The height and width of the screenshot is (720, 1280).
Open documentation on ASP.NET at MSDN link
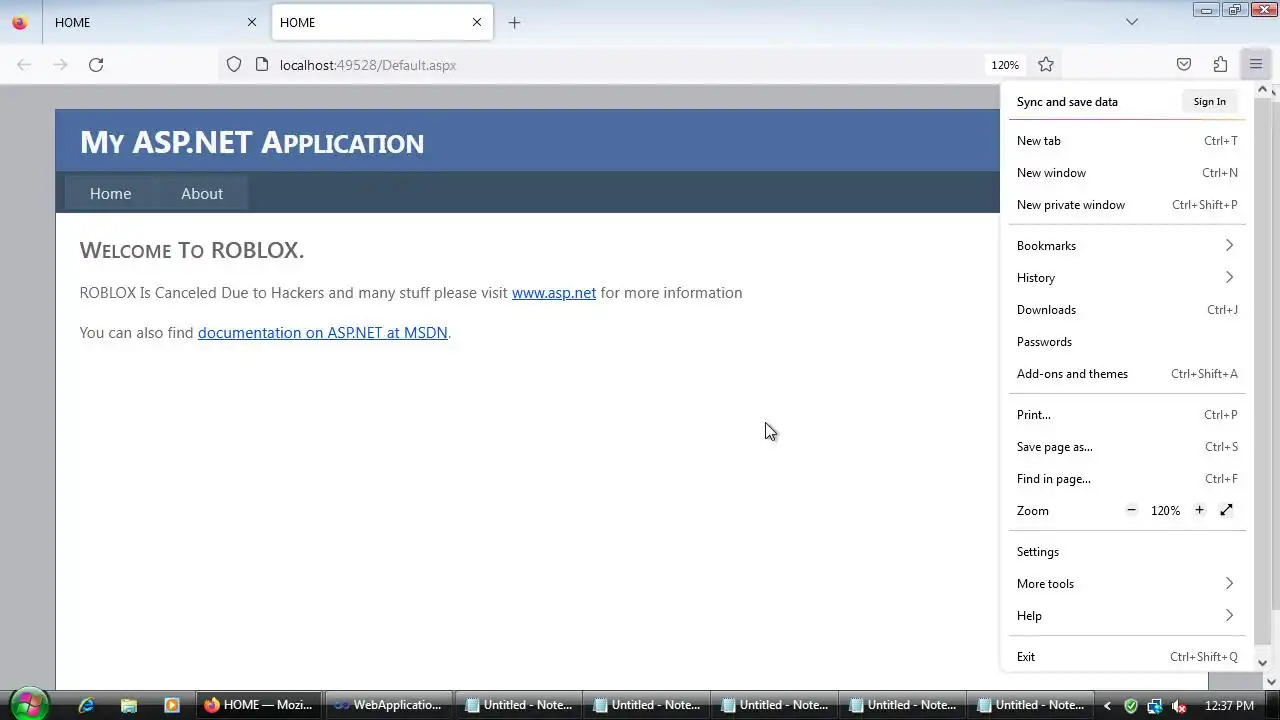tap(323, 333)
